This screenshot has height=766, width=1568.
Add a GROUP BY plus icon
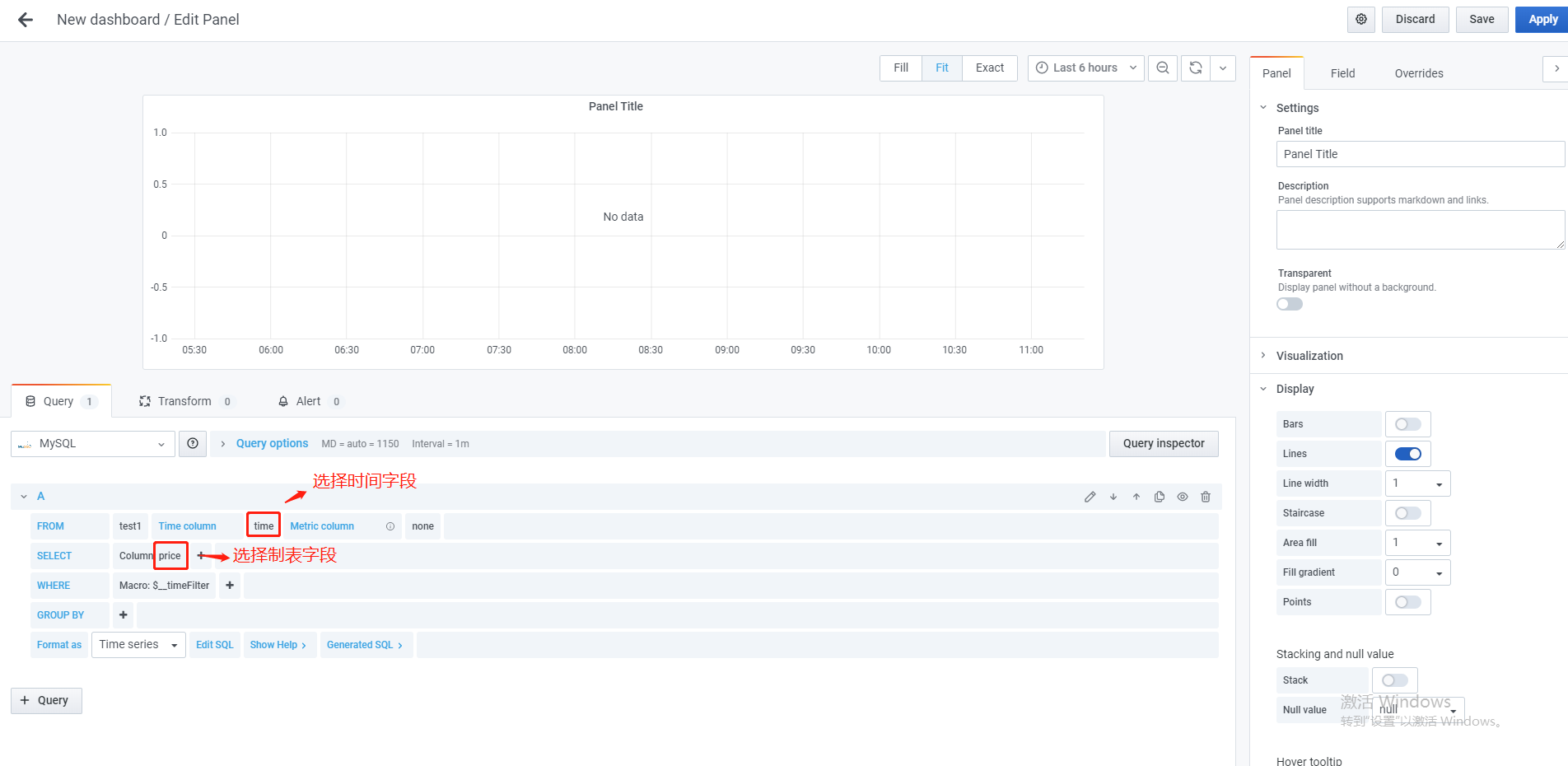pos(124,615)
